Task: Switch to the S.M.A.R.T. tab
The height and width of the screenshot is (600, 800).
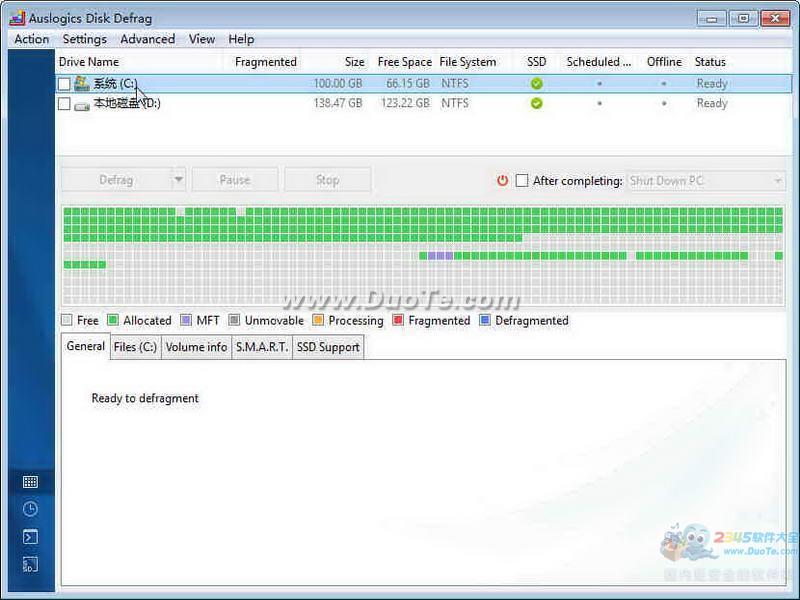Action: pyautogui.click(x=262, y=347)
